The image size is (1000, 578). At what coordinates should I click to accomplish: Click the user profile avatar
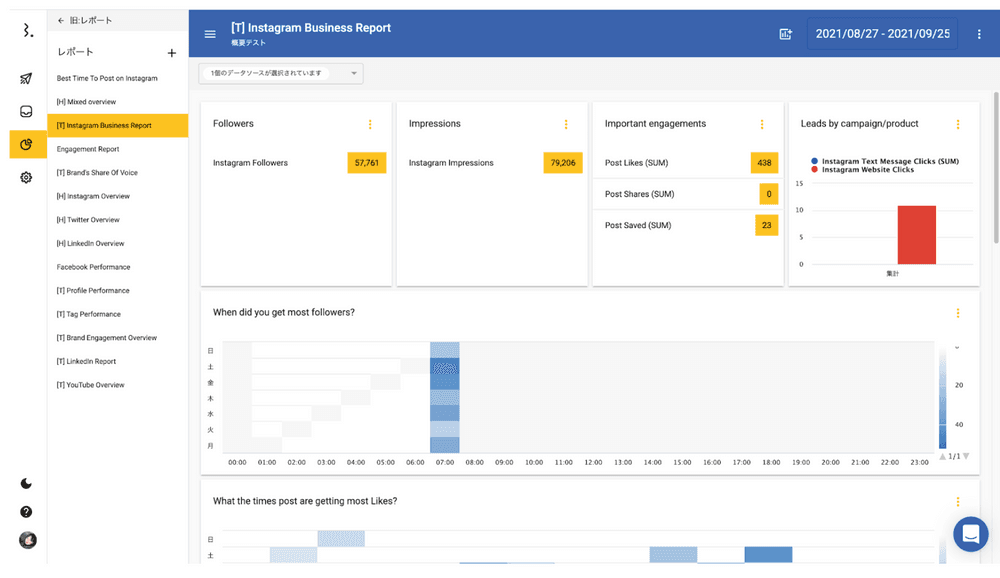click(28, 541)
